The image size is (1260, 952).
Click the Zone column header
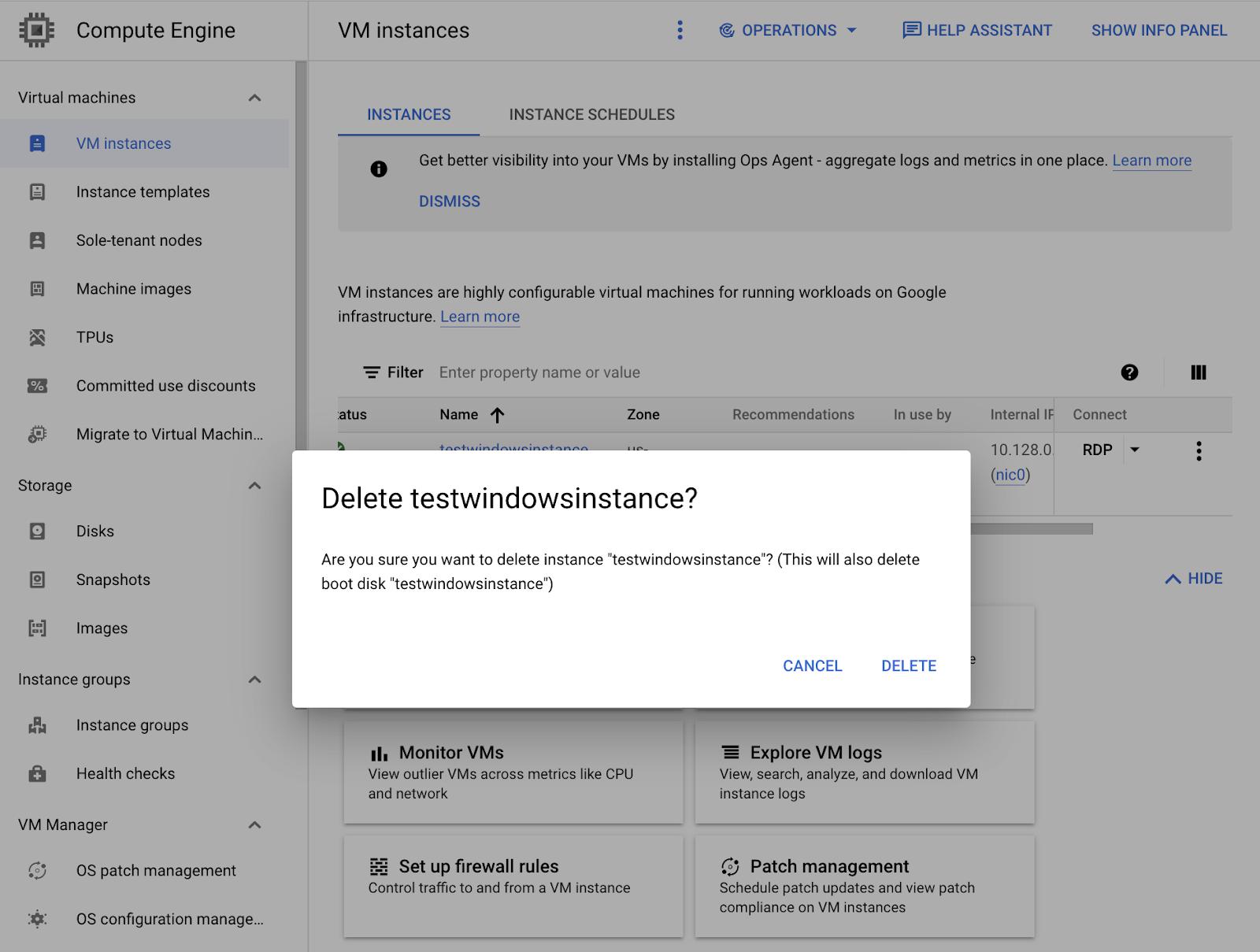pyautogui.click(x=643, y=415)
